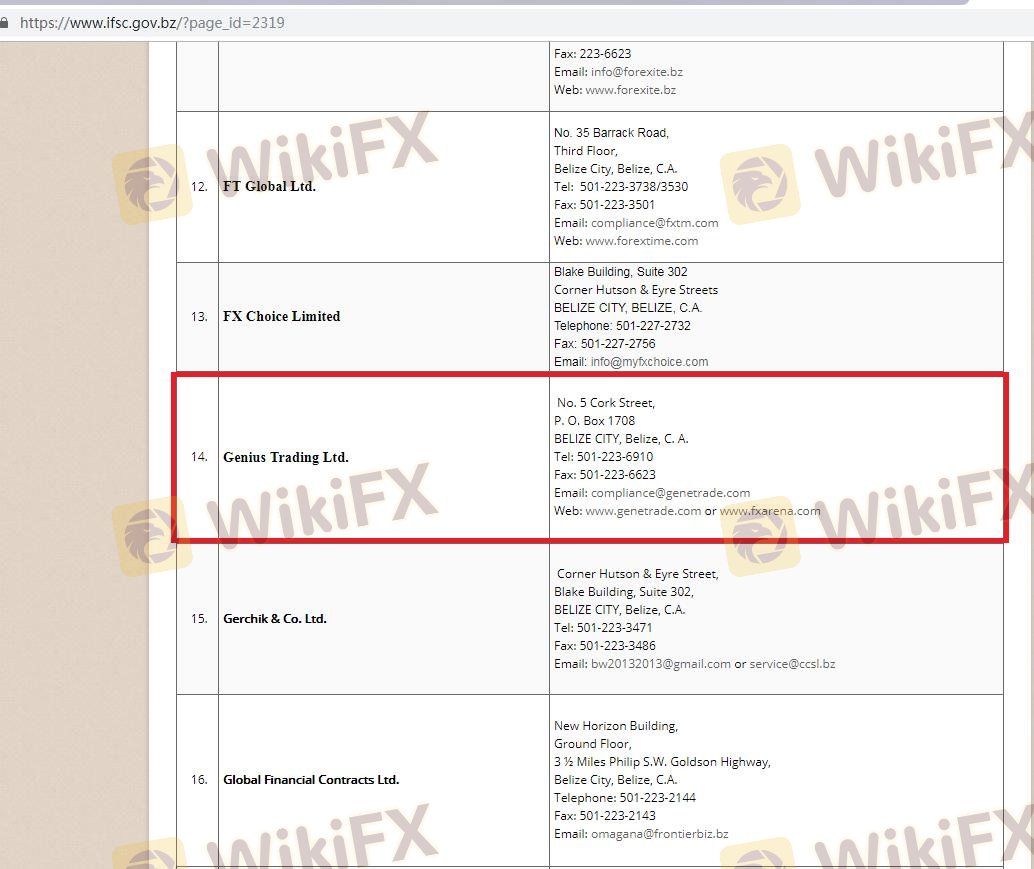Visit the www.genetrade.com website link
Viewport: 1034px width, 869px height.
point(643,511)
